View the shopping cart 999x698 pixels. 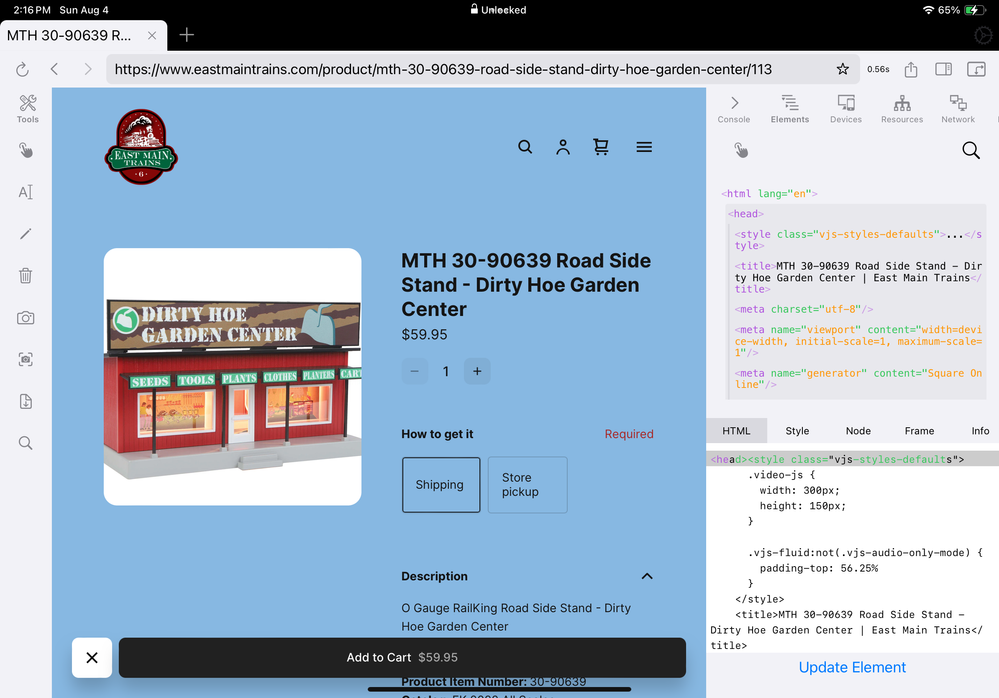601,147
